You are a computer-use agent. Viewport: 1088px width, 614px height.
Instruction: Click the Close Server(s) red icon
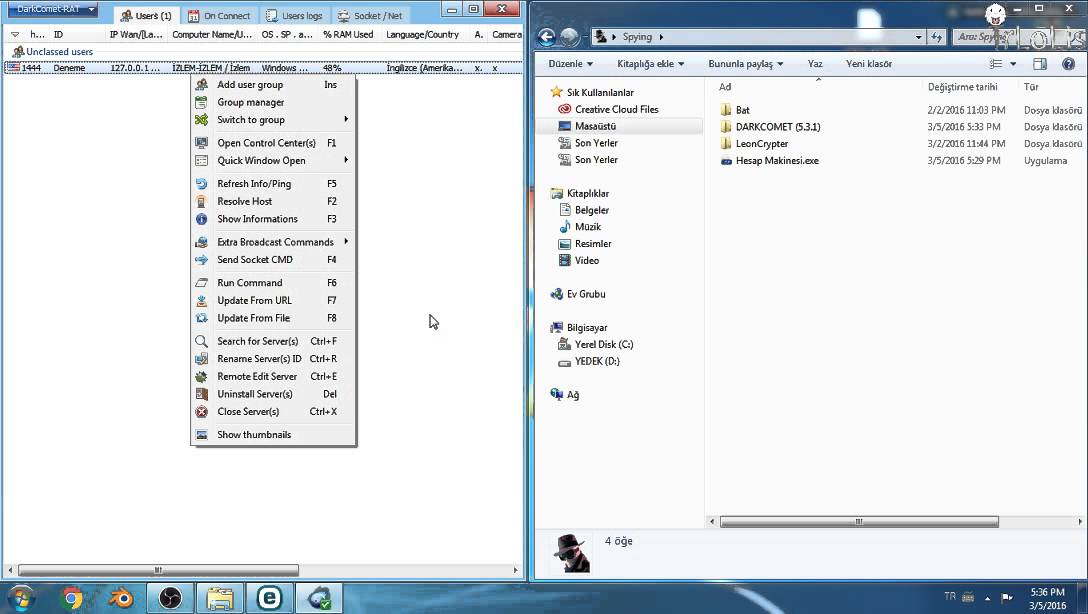[x=201, y=411]
